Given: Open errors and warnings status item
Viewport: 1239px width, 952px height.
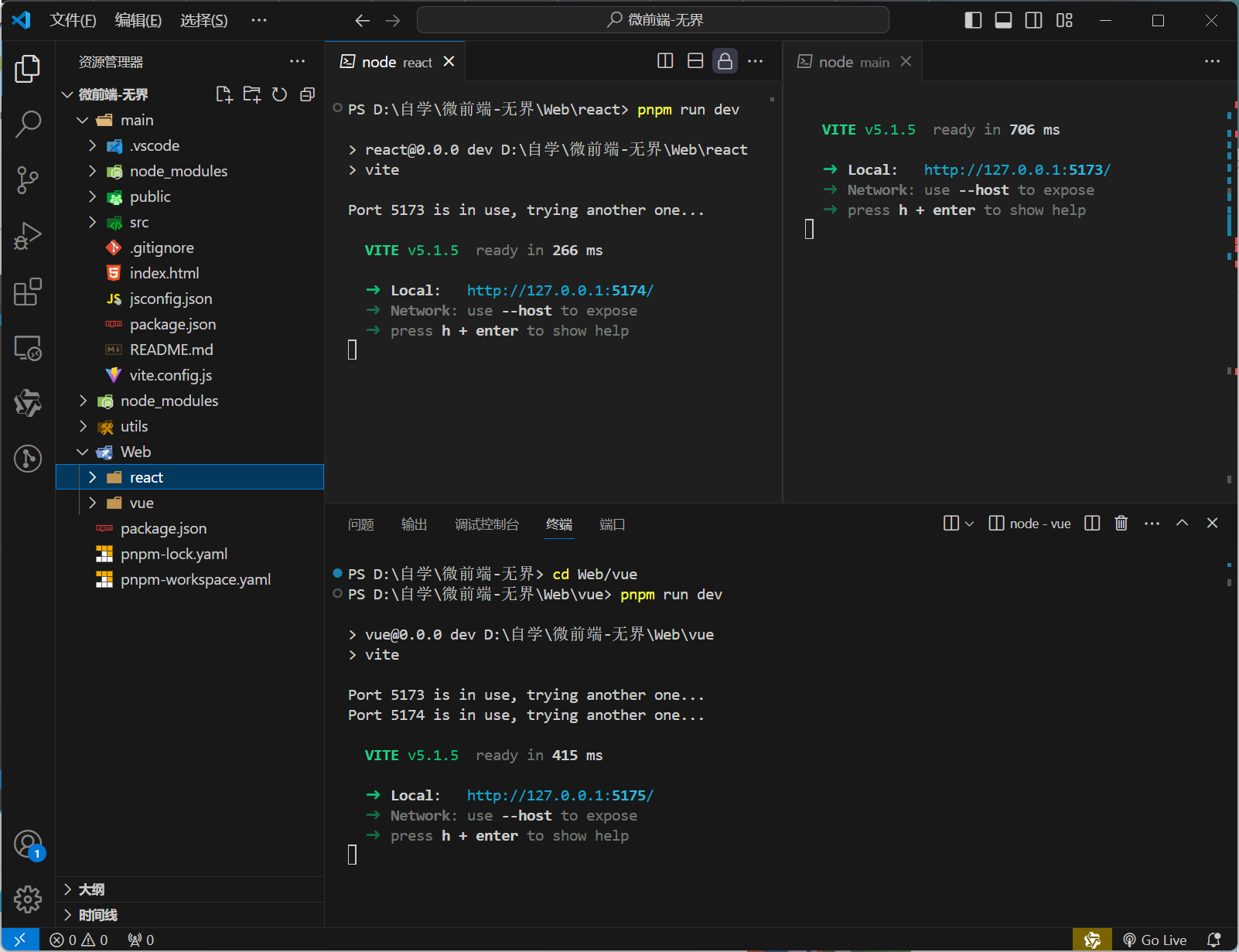Looking at the screenshot, I should coord(79,940).
